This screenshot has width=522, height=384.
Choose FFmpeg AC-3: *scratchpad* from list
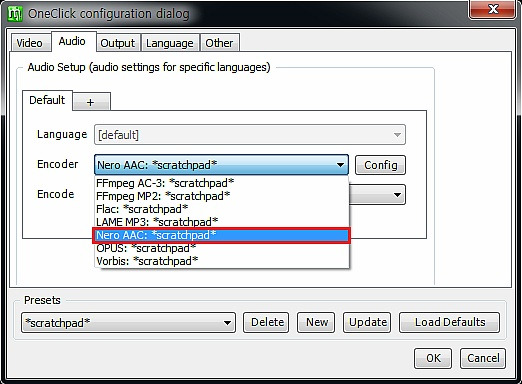[222, 183]
